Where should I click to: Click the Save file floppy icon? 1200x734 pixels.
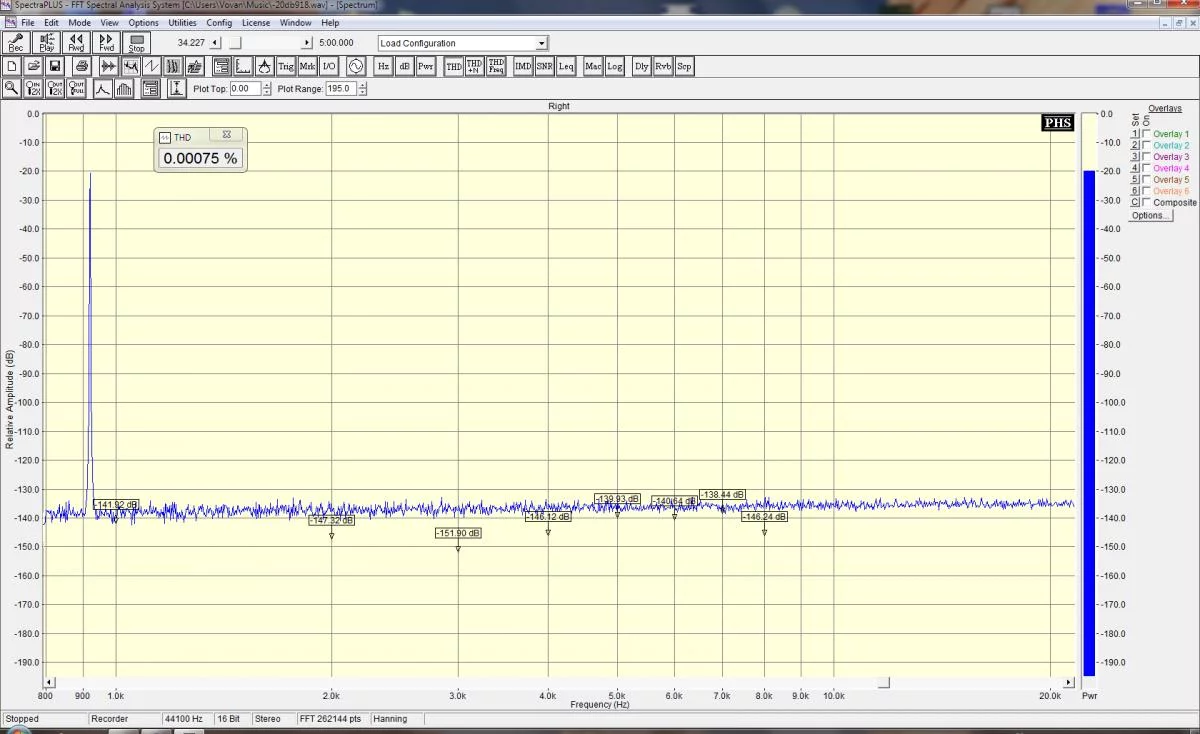tap(55, 66)
